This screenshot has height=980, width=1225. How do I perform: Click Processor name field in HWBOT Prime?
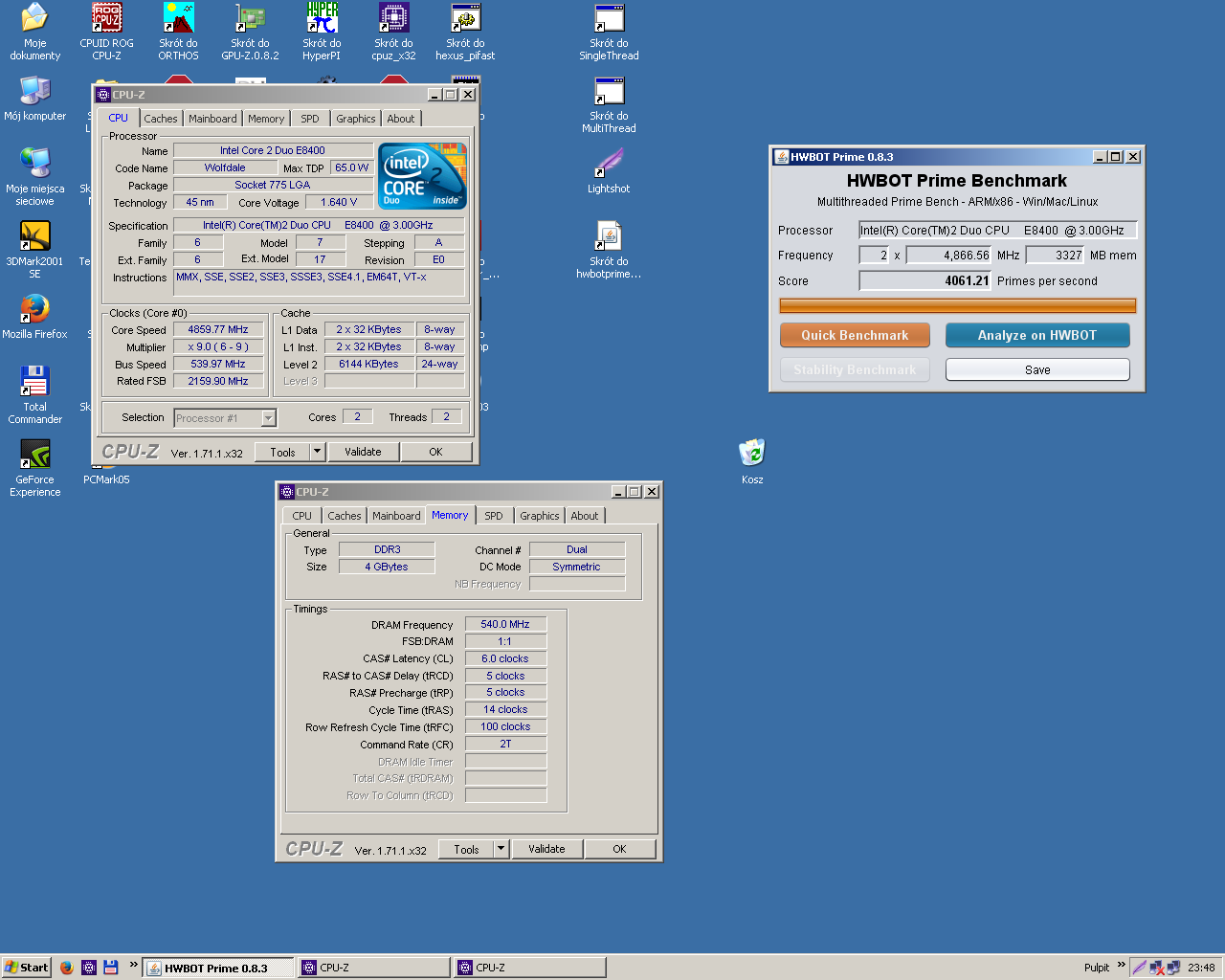coord(997,230)
